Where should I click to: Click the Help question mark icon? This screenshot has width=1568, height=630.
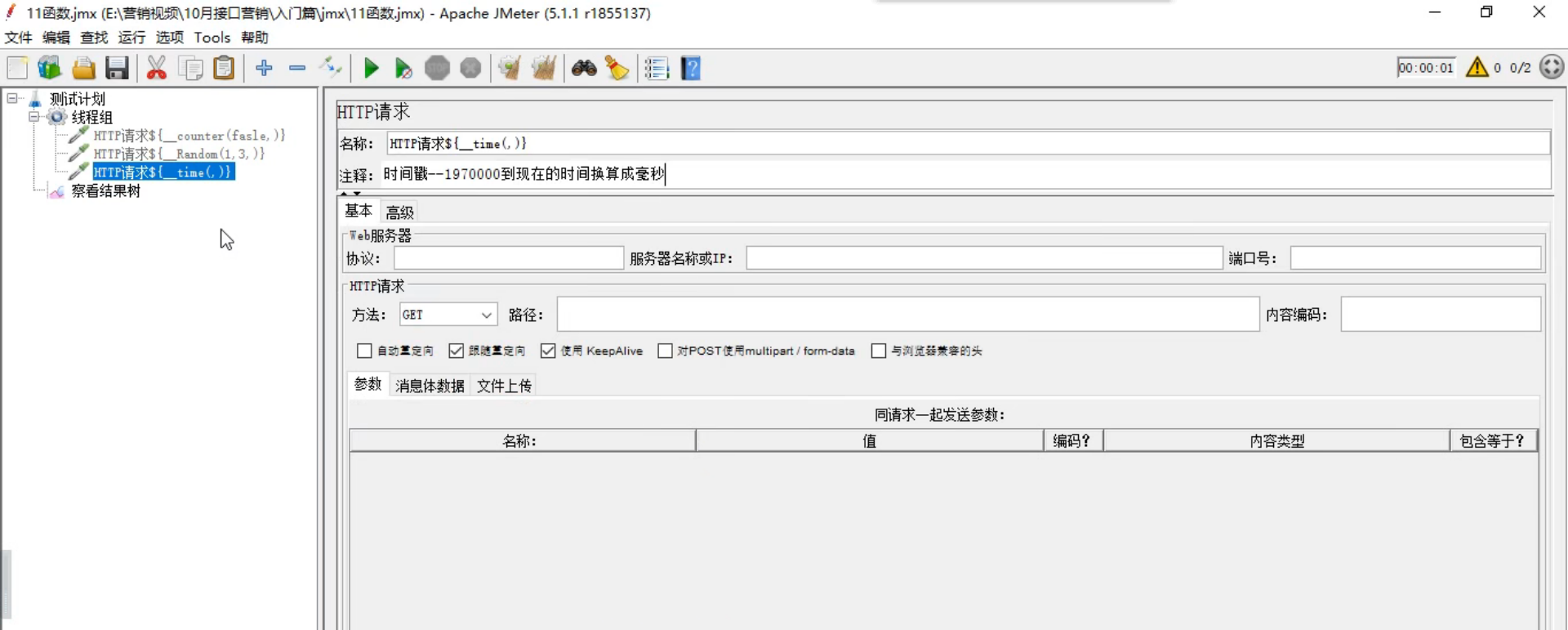click(691, 68)
